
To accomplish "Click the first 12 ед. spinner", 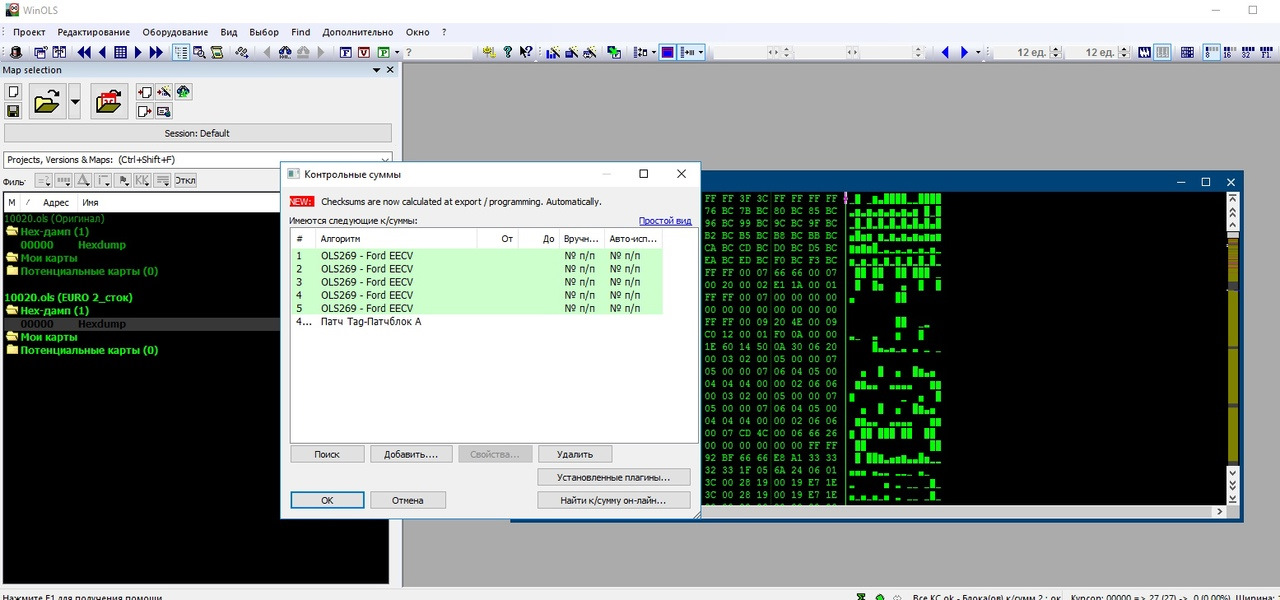I will point(1055,52).
